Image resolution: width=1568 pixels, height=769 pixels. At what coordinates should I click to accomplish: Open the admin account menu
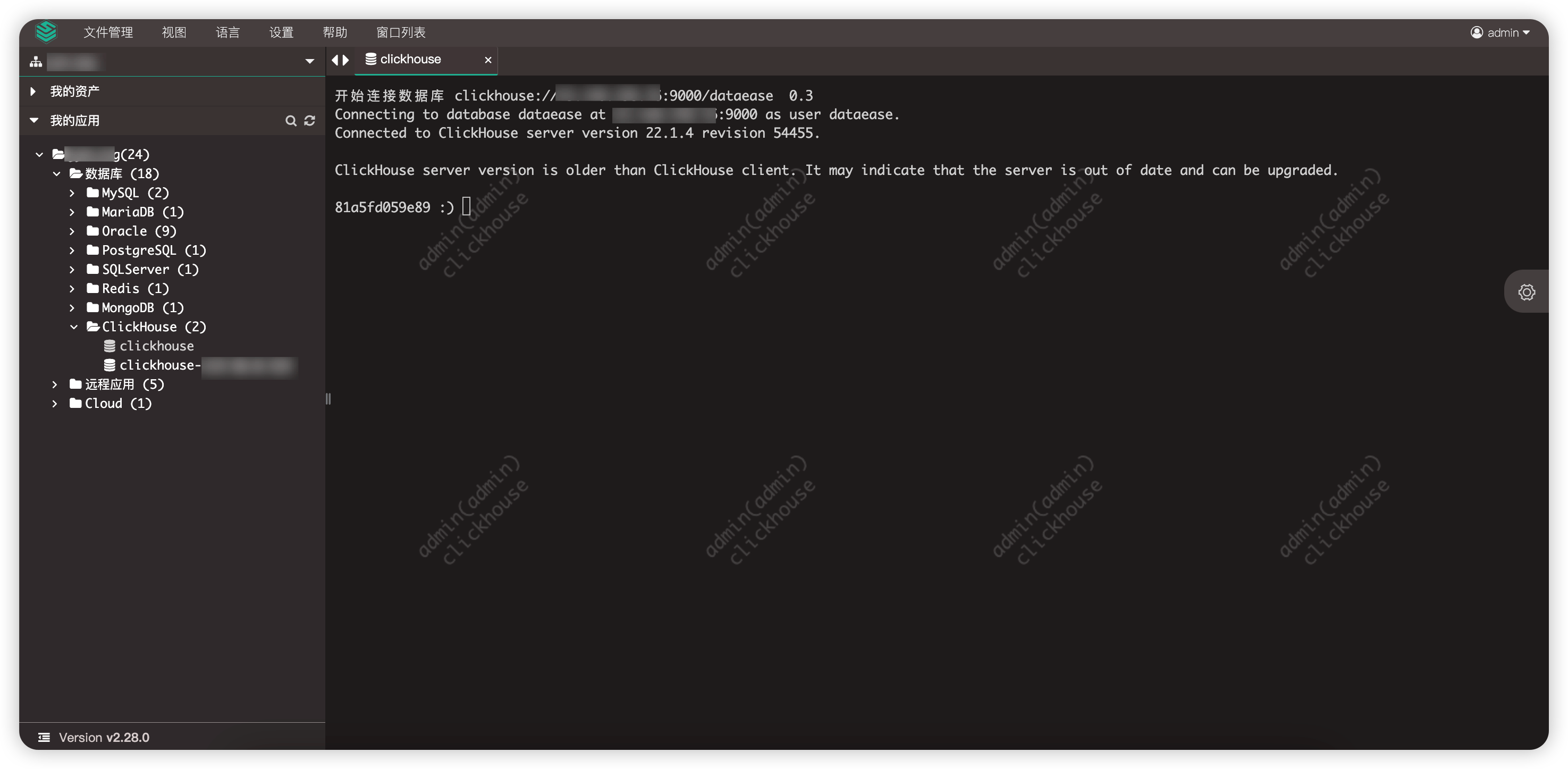[1501, 32]
